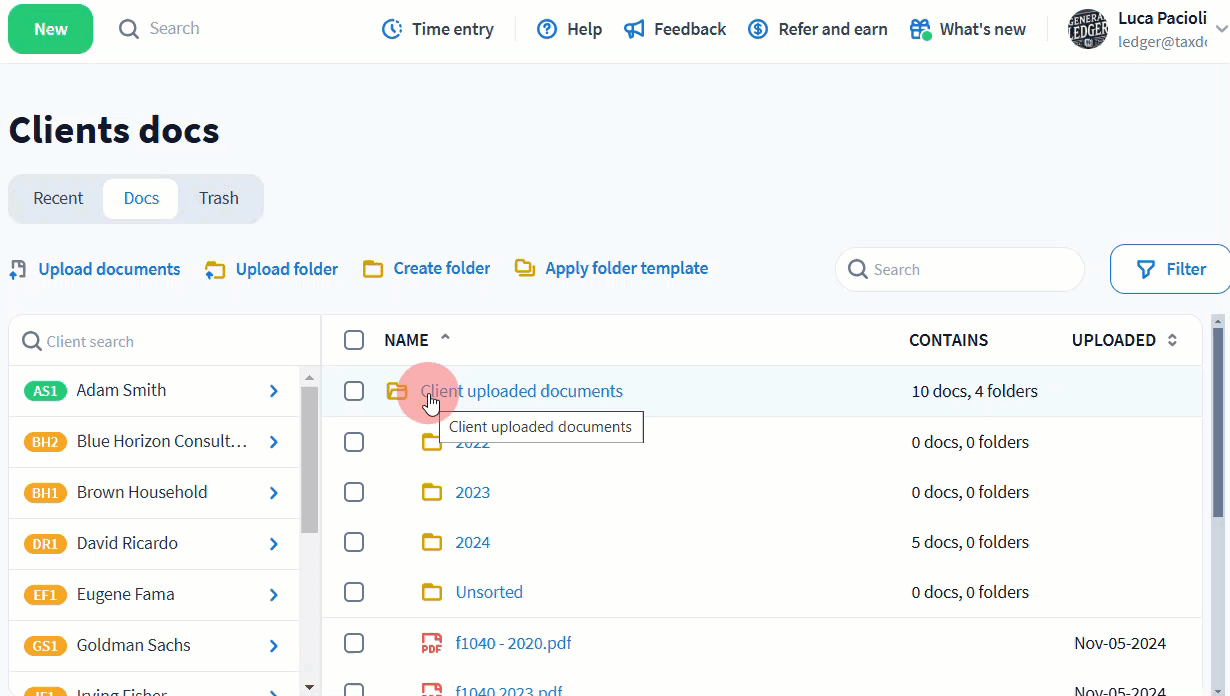The height and width of the screenshot is (696, 1230).
Task: Click the Apply folder template icon
Action: [x=525, y=268]
